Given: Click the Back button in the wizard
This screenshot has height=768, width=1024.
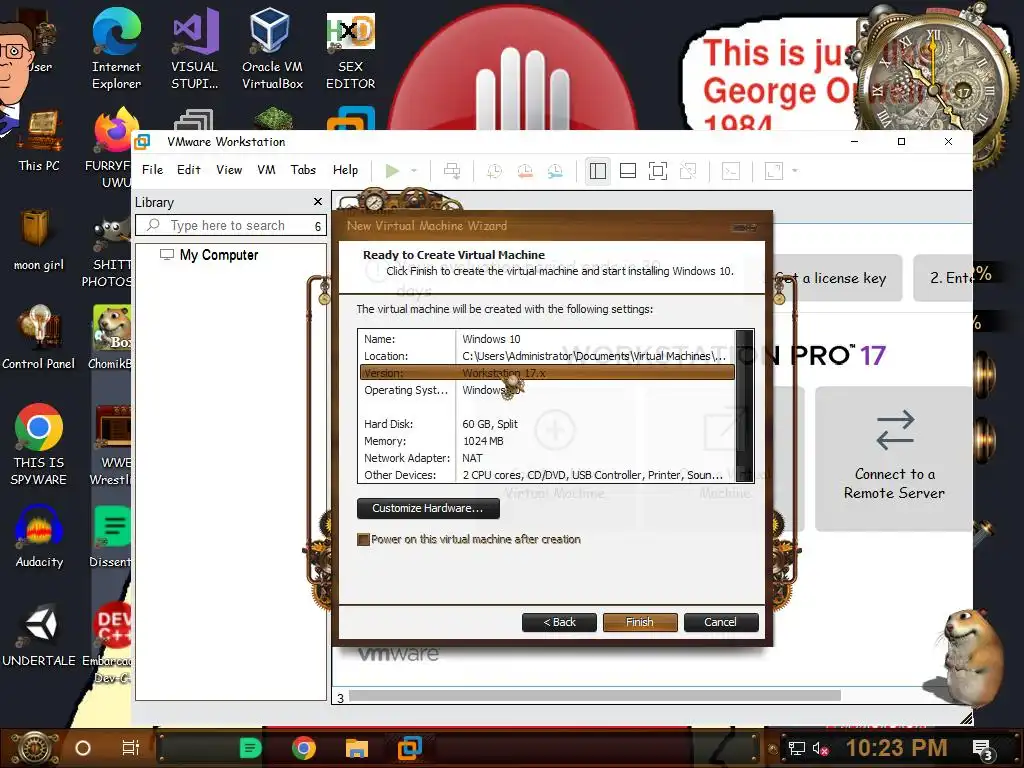Looking at the screenshot, I should (559, 622).
